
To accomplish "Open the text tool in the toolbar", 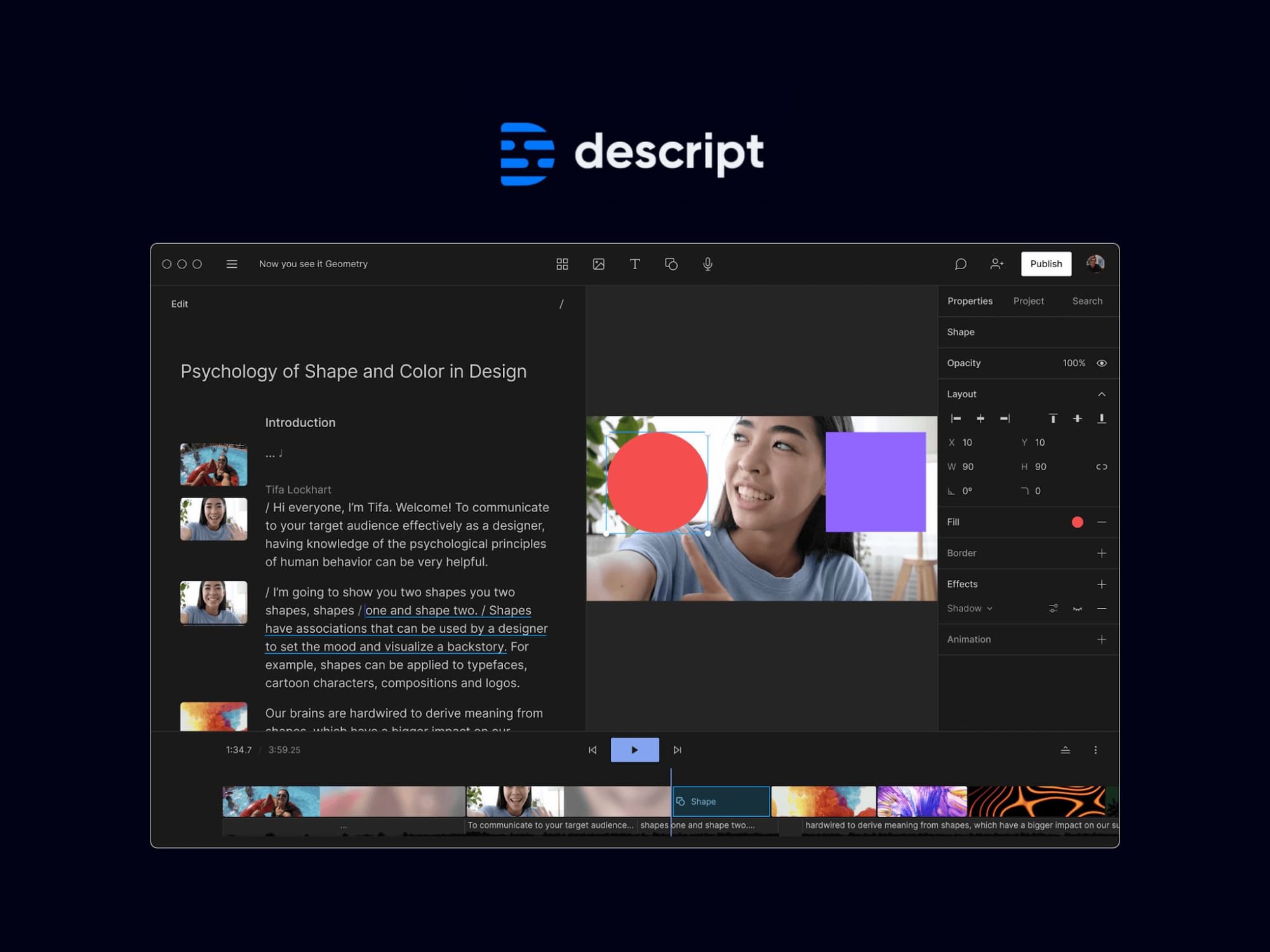I will pyautogui.click(x=635, y=264).
